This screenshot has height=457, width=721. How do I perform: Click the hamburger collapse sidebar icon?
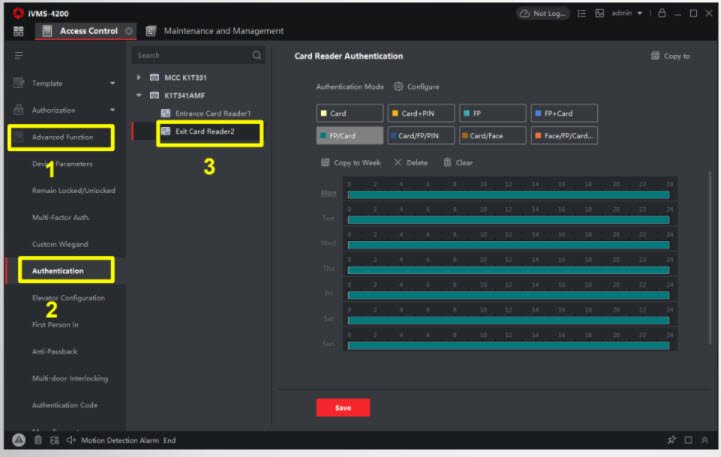pos(18,56)
